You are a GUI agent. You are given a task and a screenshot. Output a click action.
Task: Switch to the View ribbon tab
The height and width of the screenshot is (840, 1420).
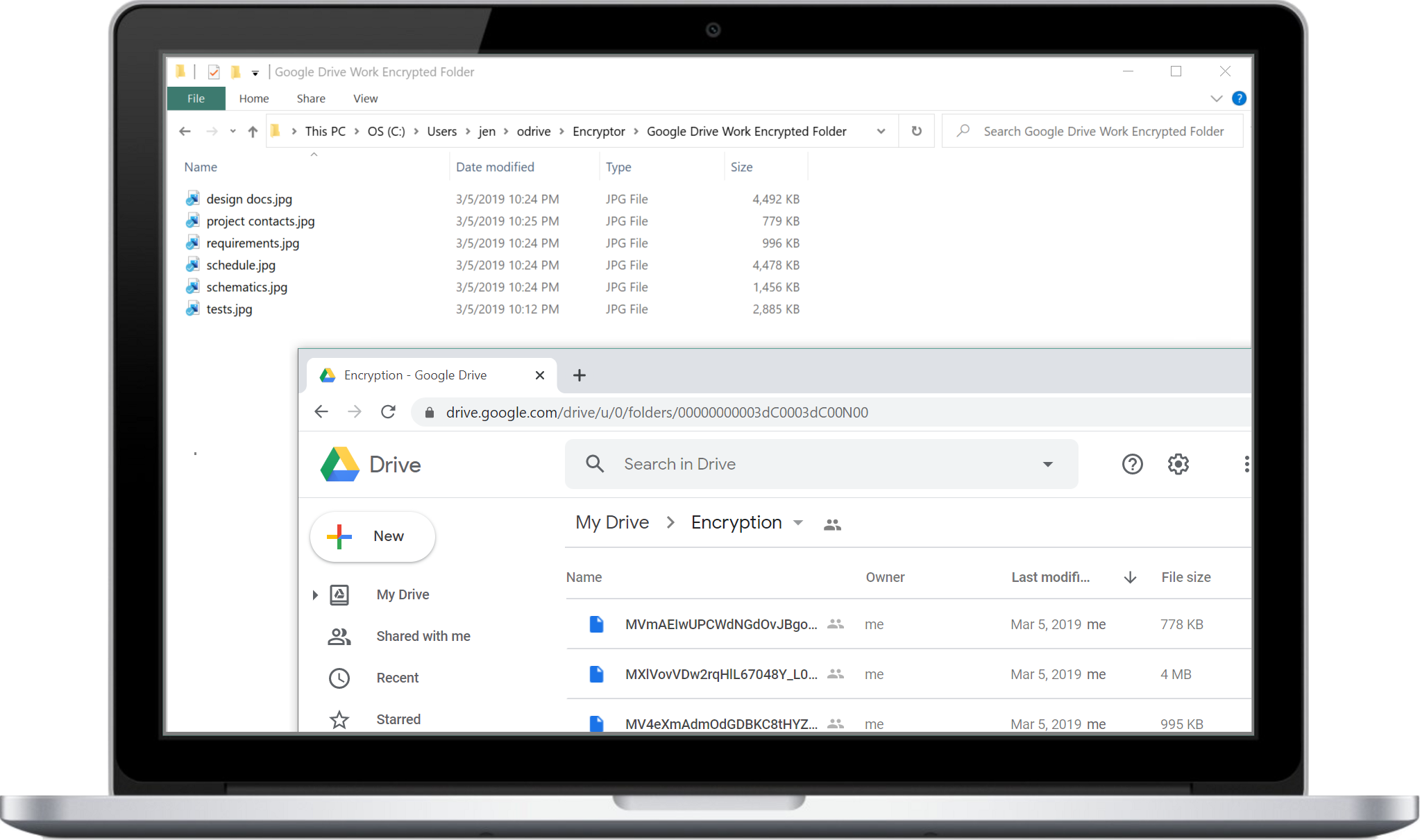point(365,98)
